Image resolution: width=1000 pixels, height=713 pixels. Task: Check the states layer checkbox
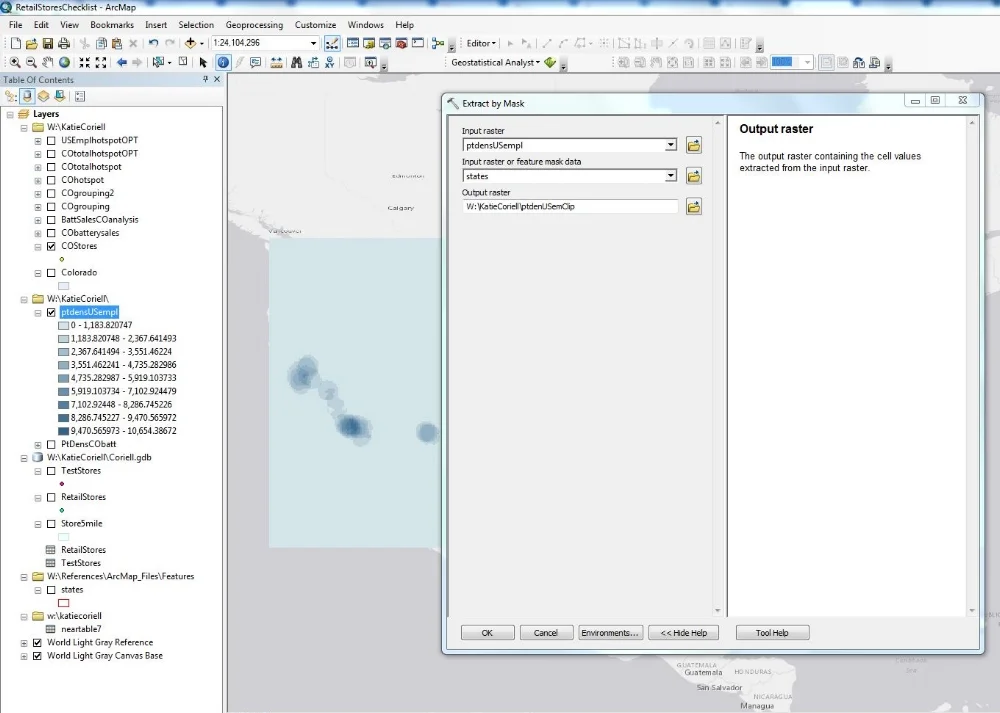pos(51,591)
